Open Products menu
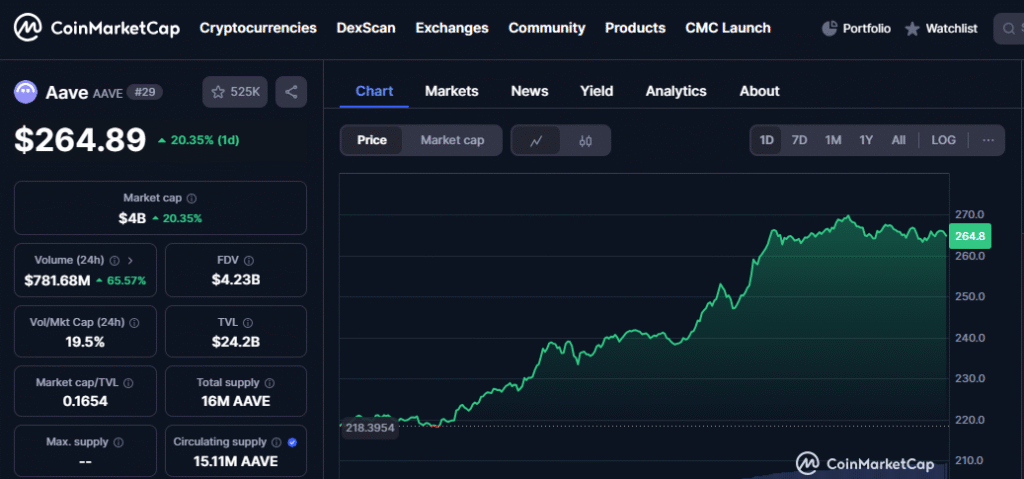The image size is (1024, 479). coord(635,28)
